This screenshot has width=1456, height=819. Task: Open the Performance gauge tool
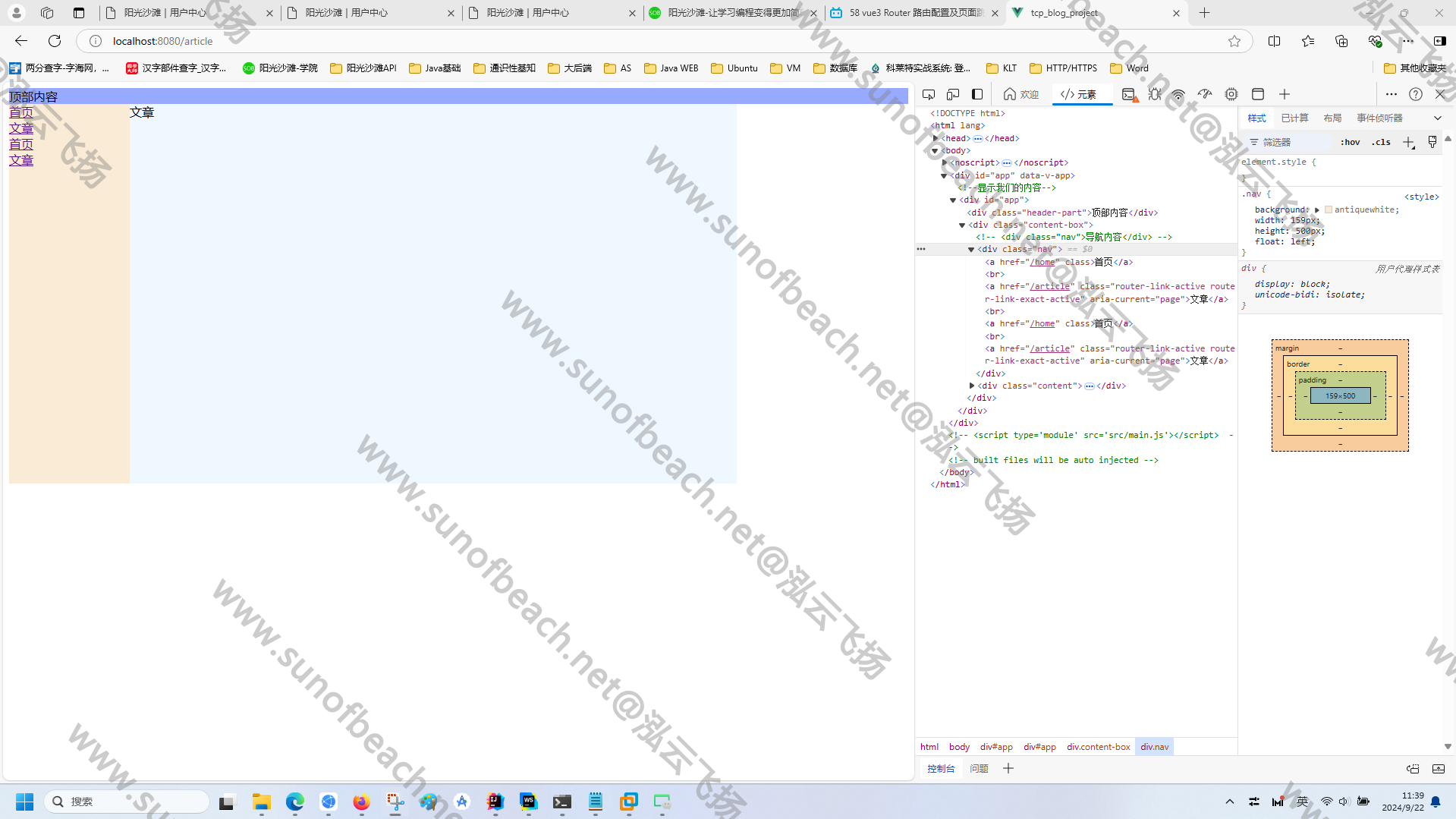(x=1205, y=94)
